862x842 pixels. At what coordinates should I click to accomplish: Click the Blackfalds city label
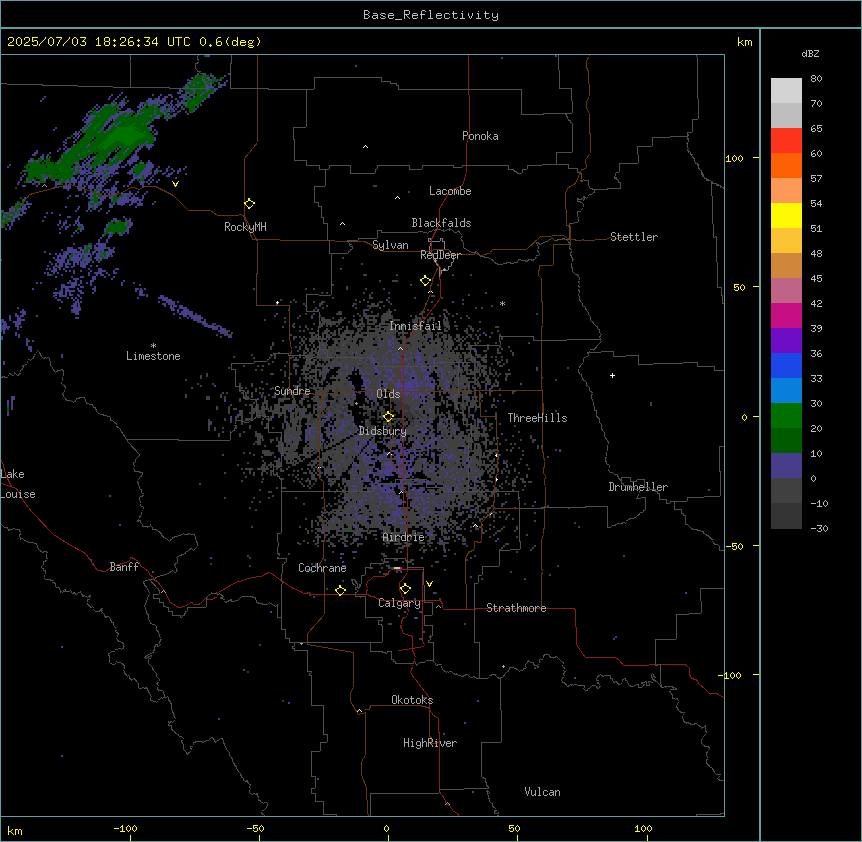click(441, 223)
